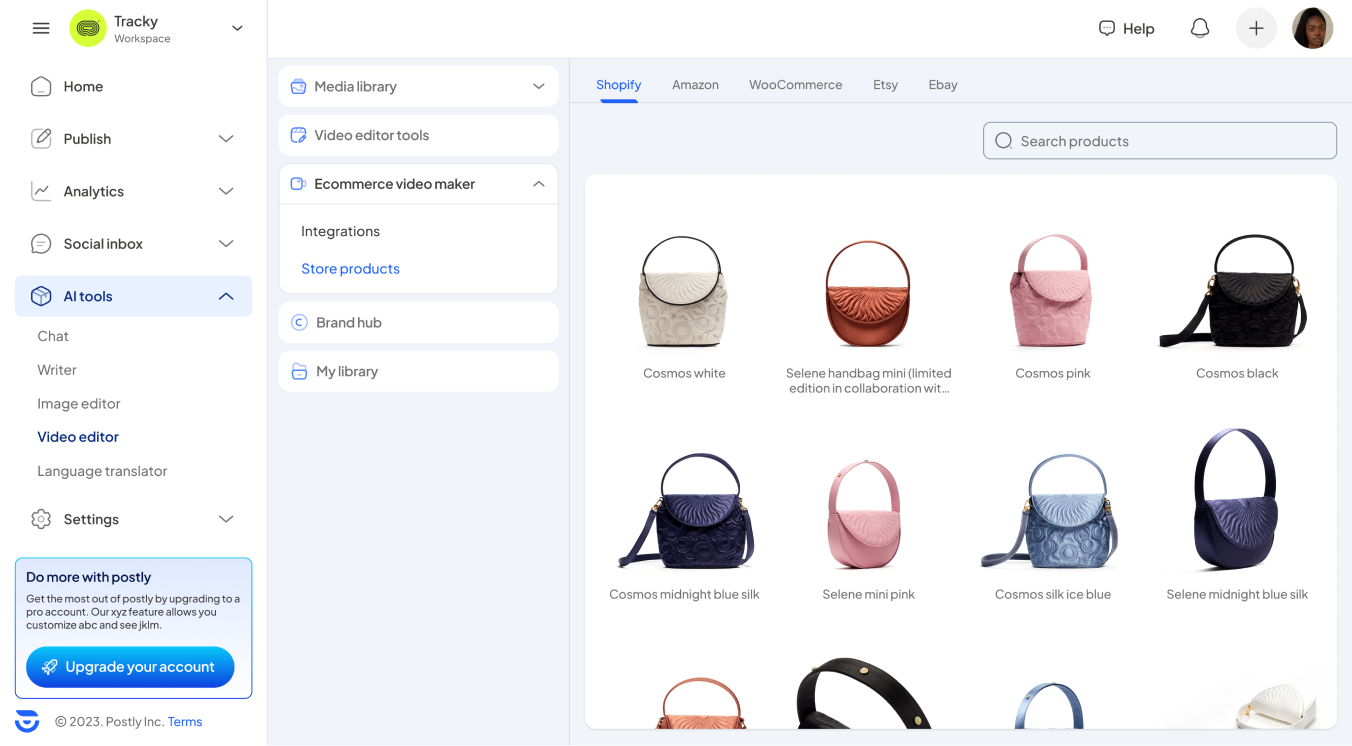Click the search magnifier icon
1352x746 pixels.
pos(1004,141)
